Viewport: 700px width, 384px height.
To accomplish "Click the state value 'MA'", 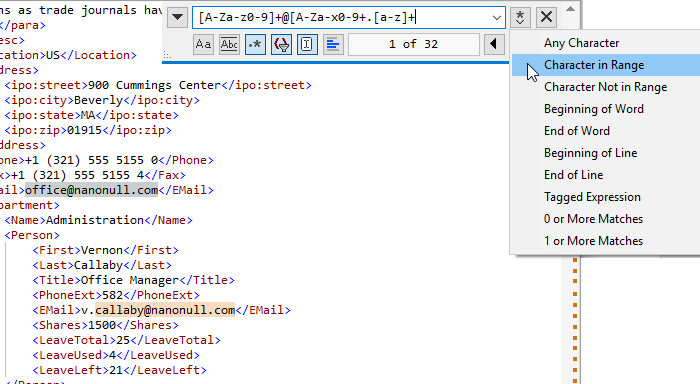I will (88, 115).
